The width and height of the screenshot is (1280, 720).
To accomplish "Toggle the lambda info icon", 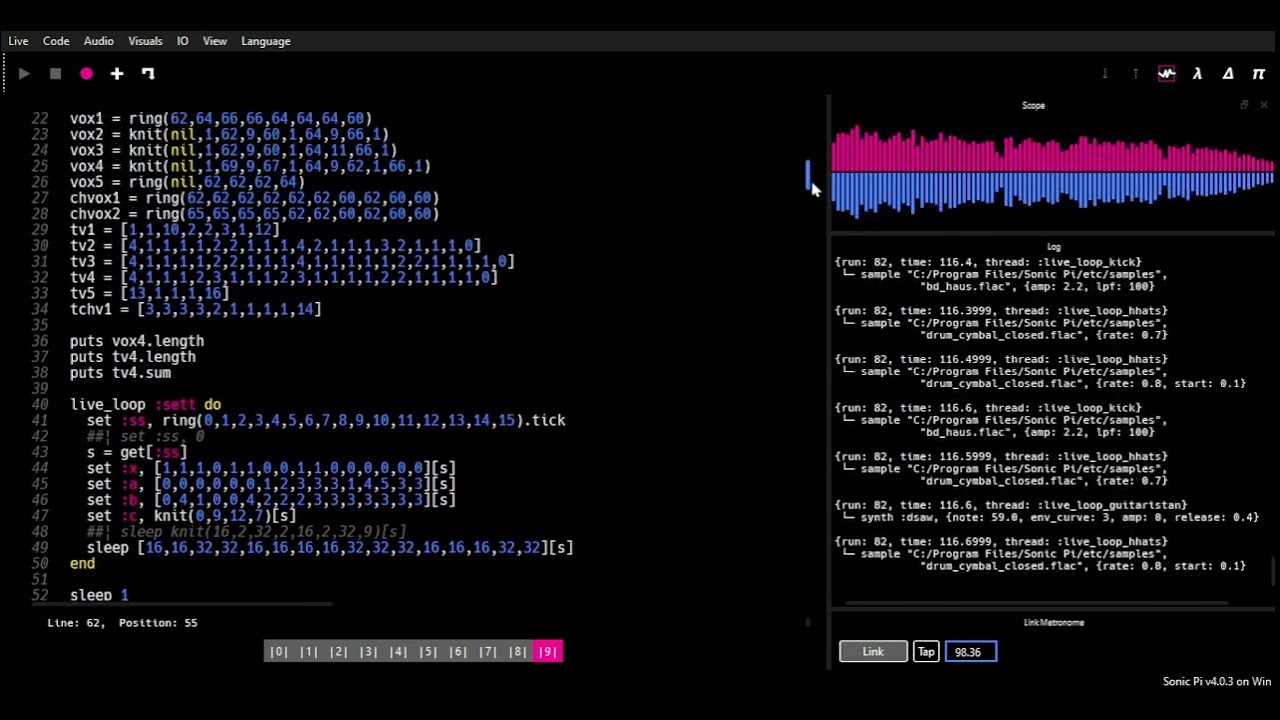I will coord(1197,73).
